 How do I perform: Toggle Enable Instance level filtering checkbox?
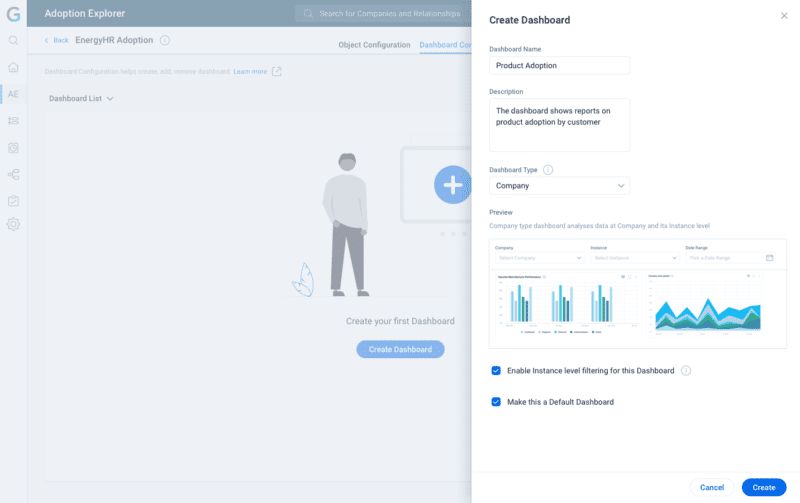pyautogui.click(x=496, y=370)
